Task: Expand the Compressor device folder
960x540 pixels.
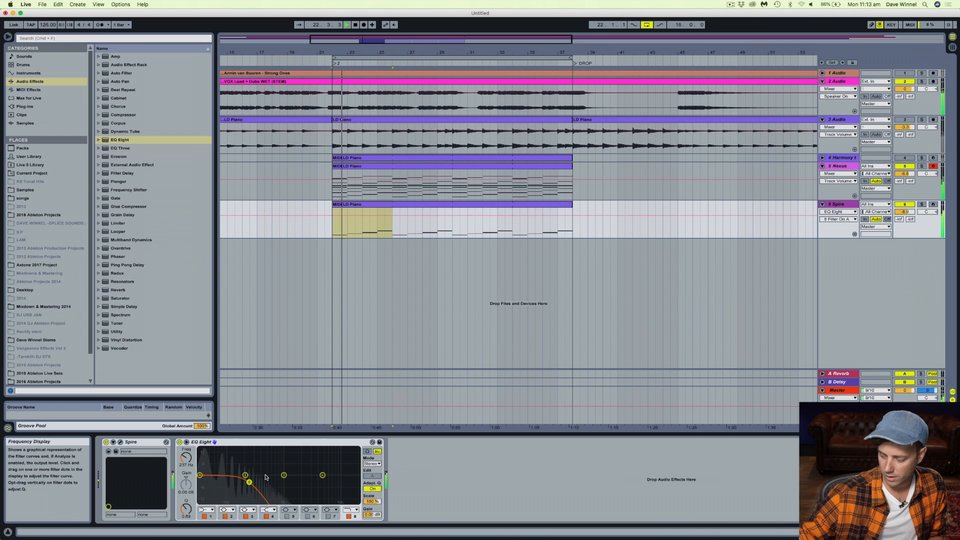Action: 98,114
